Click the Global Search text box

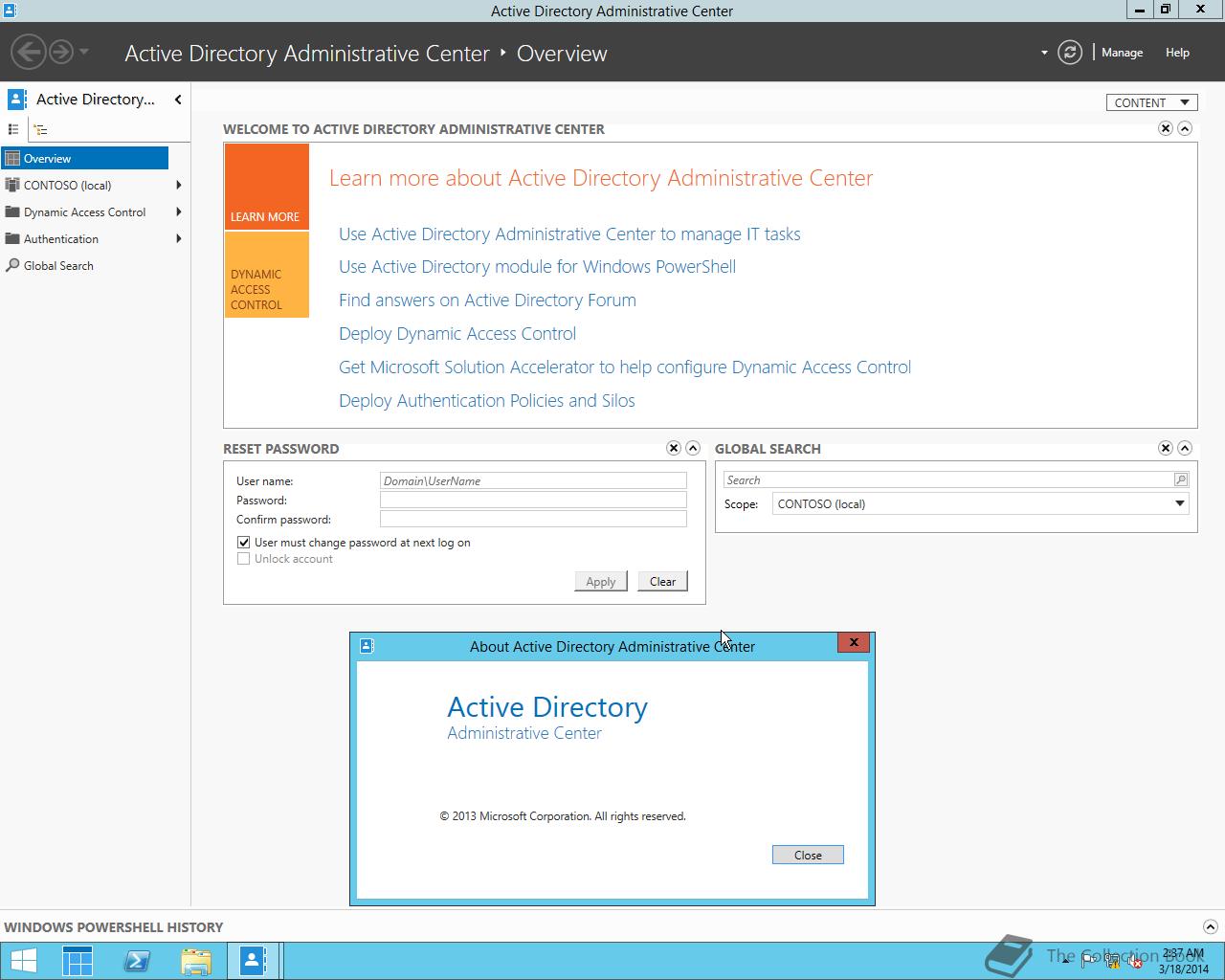pos(947,479)
